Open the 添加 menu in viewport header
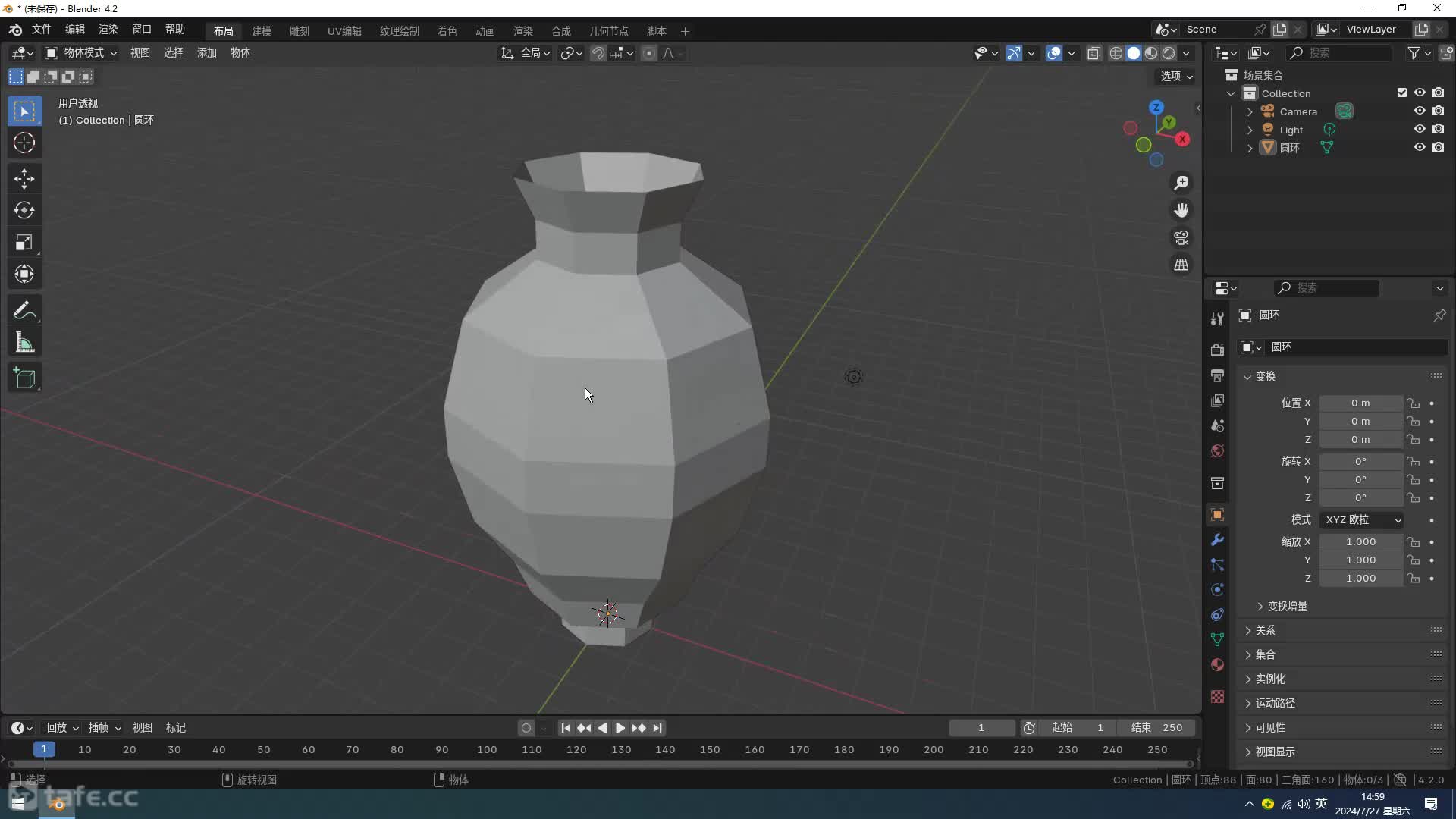Image resolution: width=1456 pixels, height=819 pixels. pos(207,52)
